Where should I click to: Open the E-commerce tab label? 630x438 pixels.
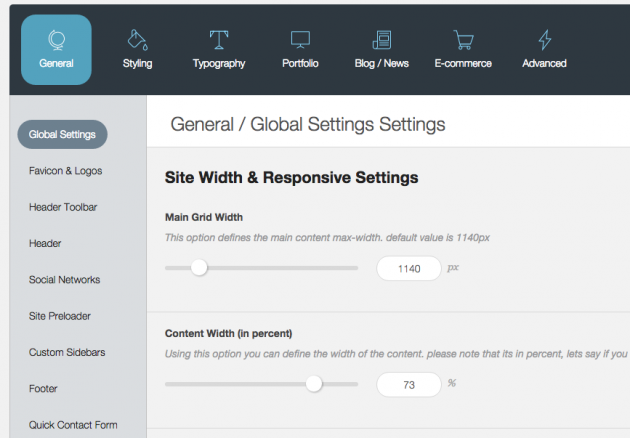463,63
